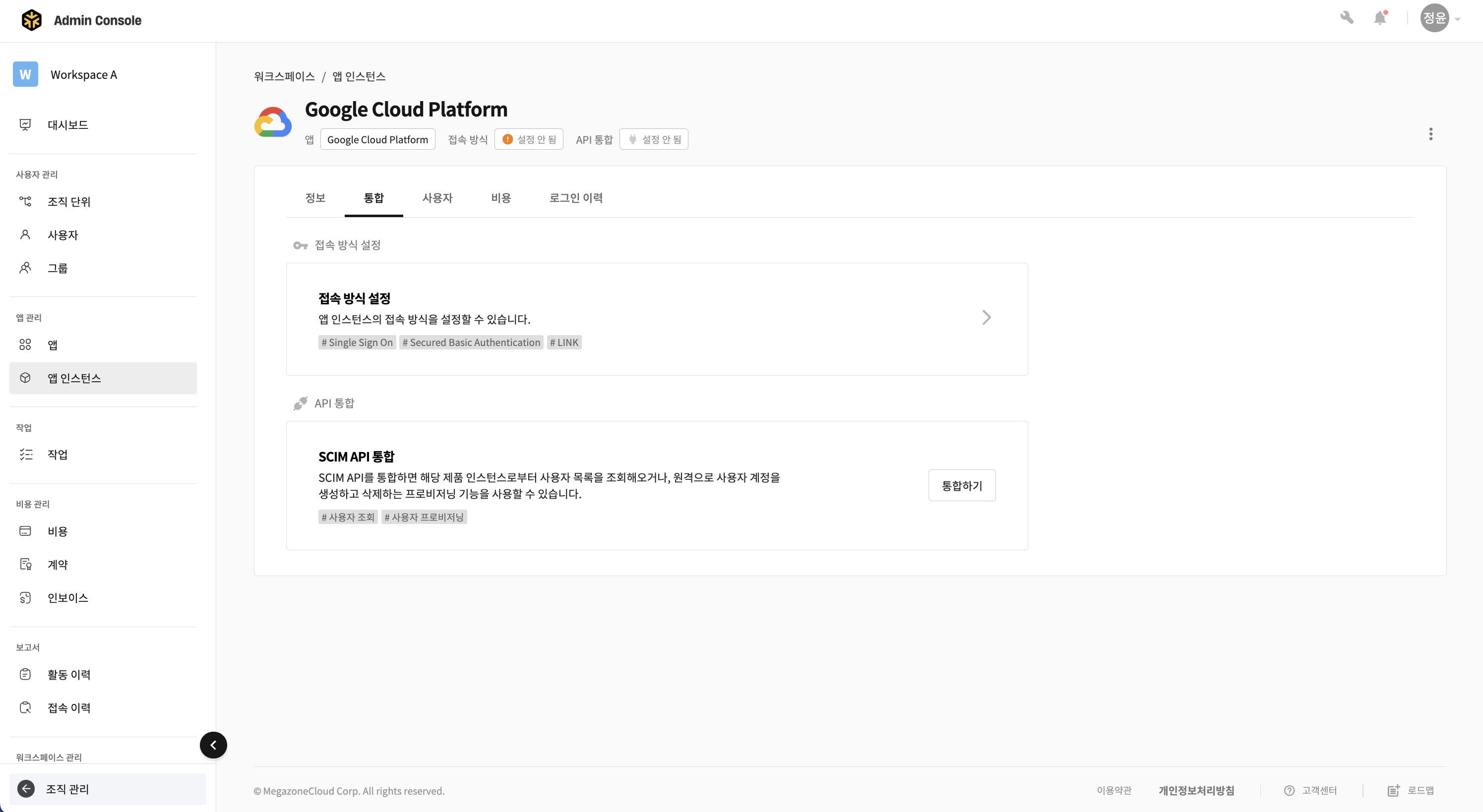
Task: Open 그룹 in the sidebar
Action: click(103, 268)
